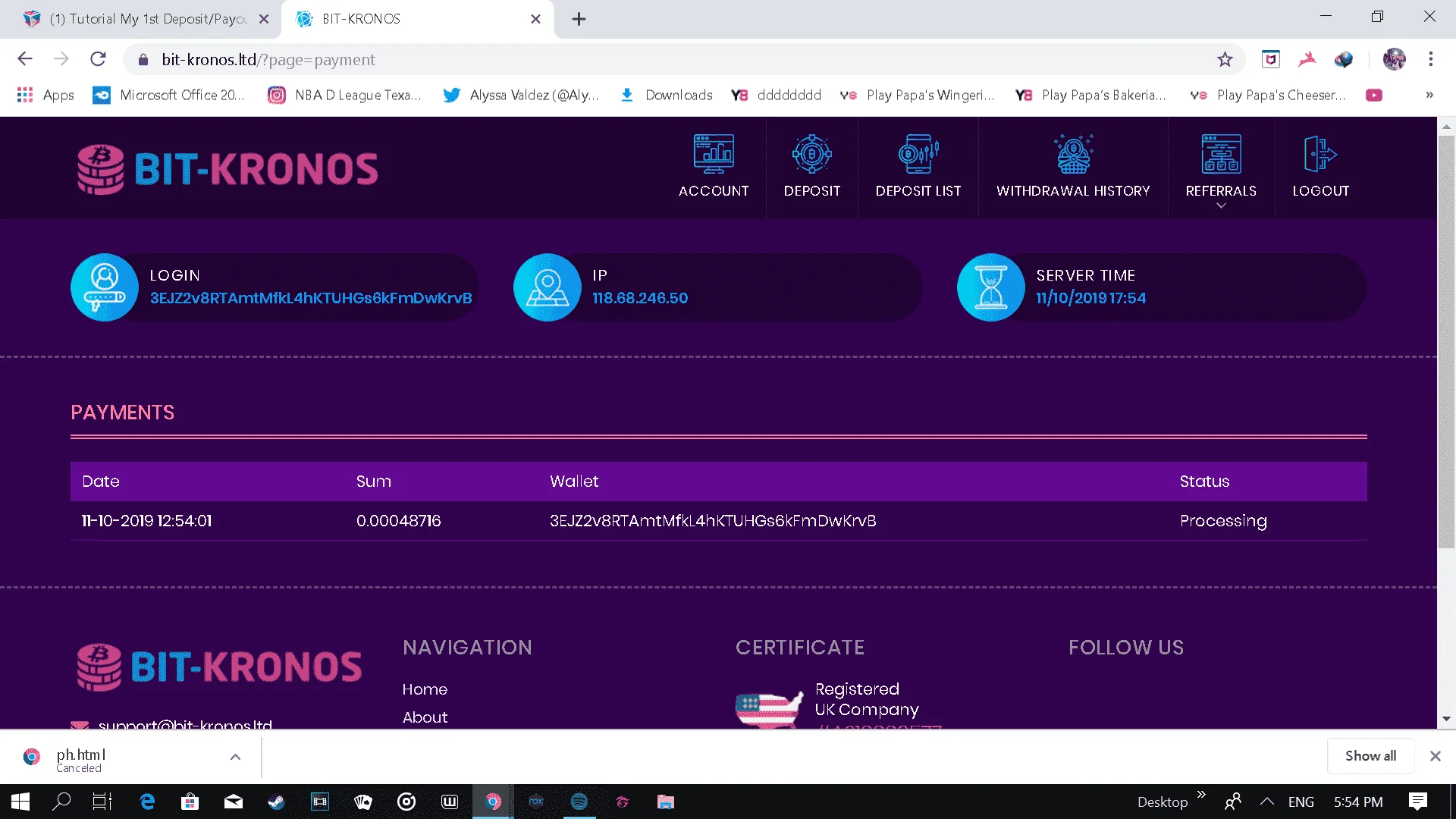
Task: Open the Account dashboard icon
Action: click(714, 153)
